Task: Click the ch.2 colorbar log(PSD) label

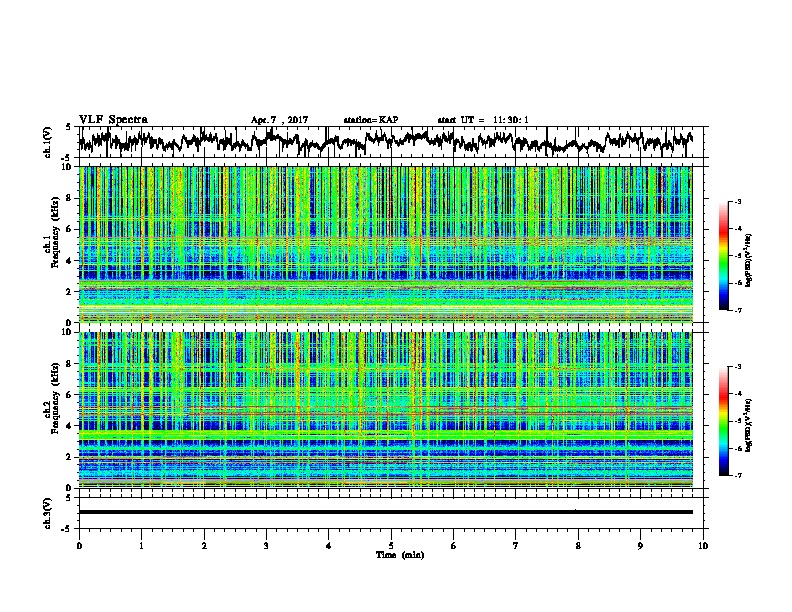Action: tap(749, 424)
